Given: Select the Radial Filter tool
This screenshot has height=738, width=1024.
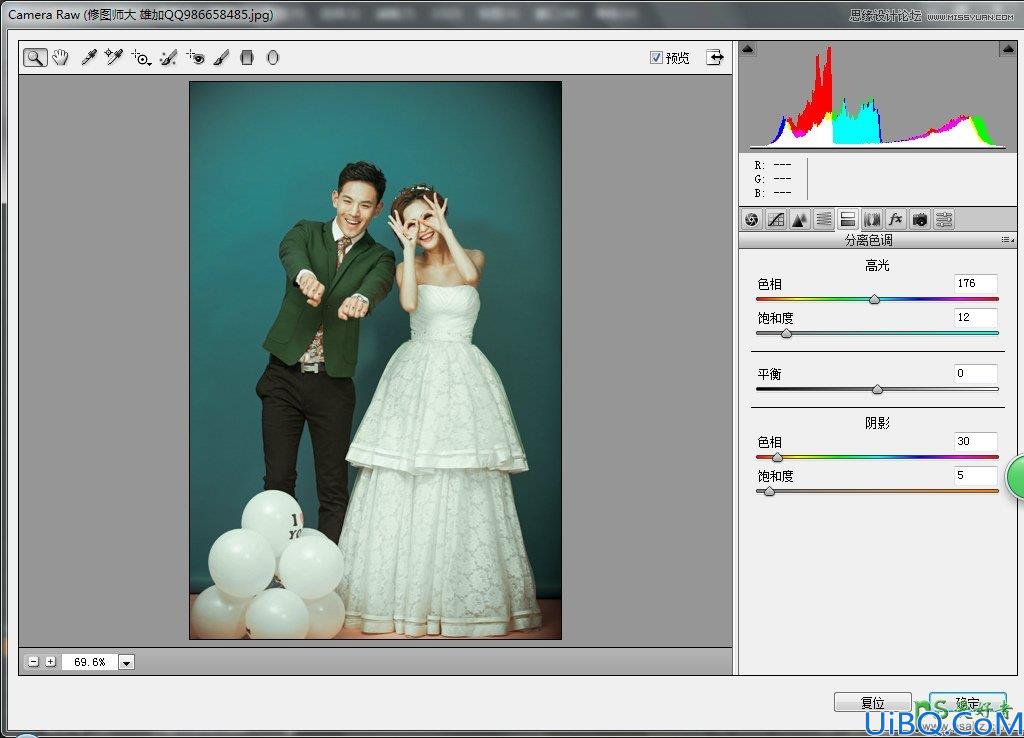Looking at the screenshot, I should tap(273, 57).
